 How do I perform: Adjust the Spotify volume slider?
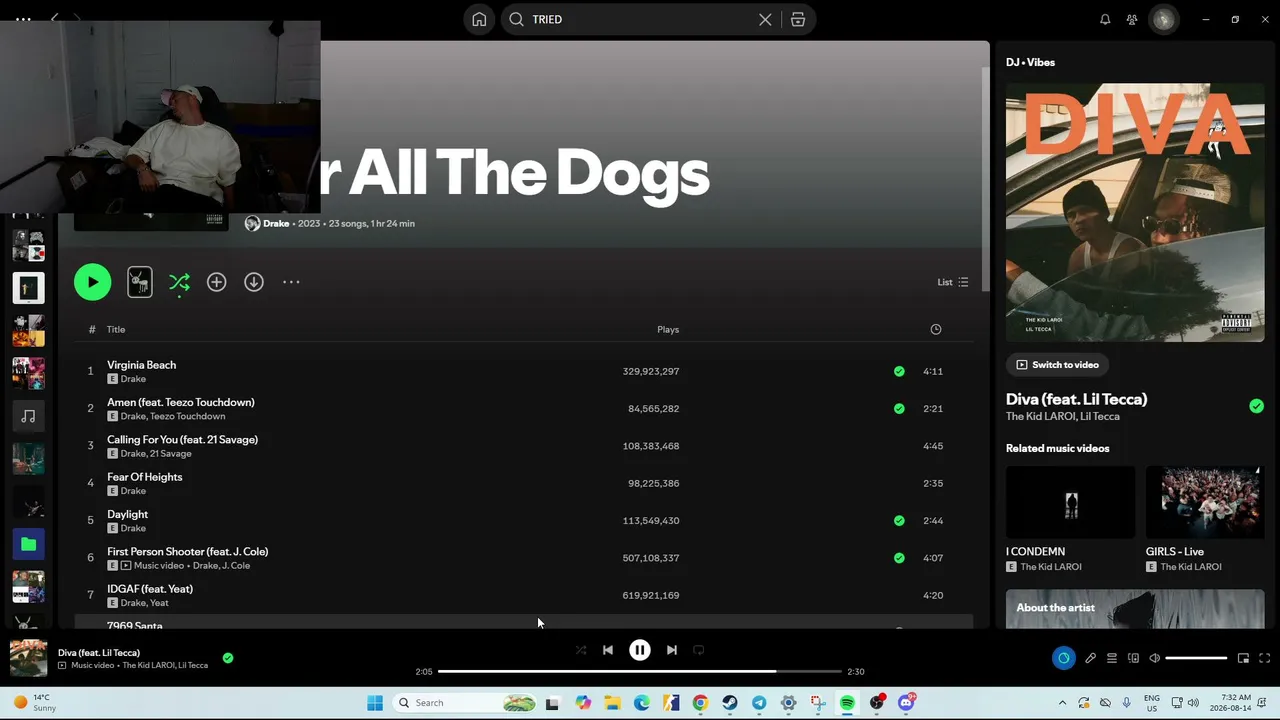click(1196, 658)
